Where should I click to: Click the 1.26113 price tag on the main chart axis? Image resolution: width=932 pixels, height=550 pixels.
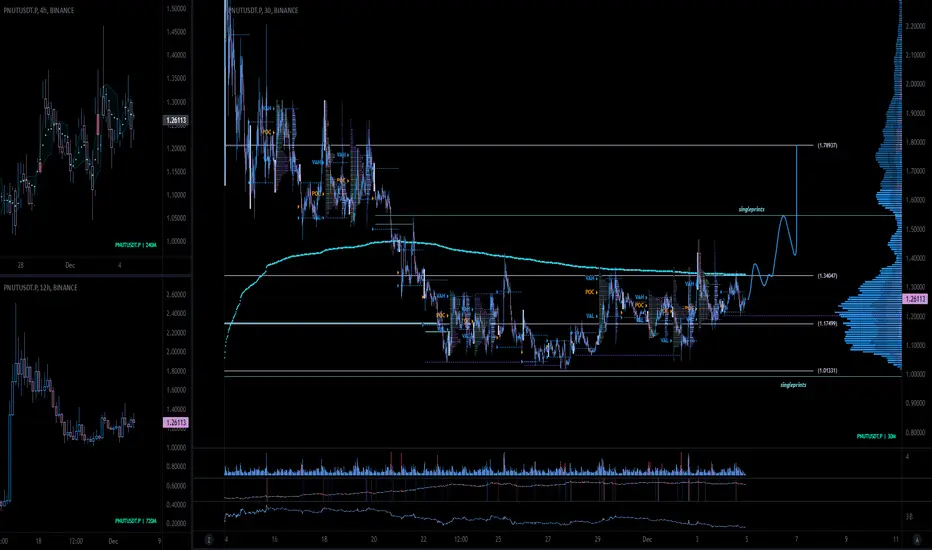pos(915,299)
